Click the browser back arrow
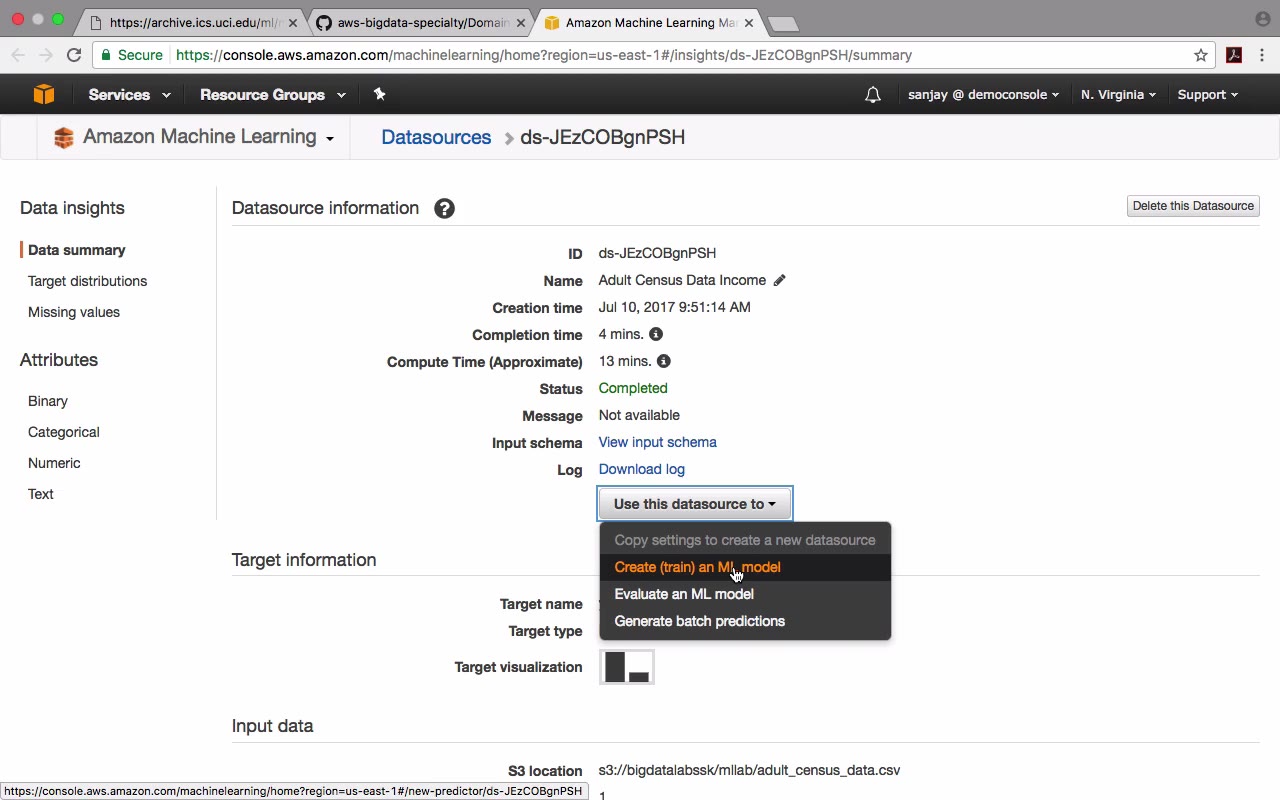The height and width of the screenshot is (800, 1280). (18, 55)
